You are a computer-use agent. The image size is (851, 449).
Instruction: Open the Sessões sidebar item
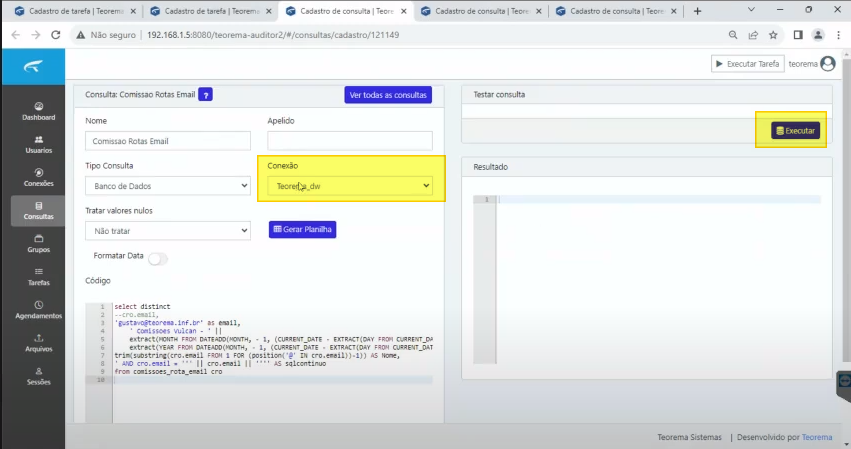tap(39, 376)
